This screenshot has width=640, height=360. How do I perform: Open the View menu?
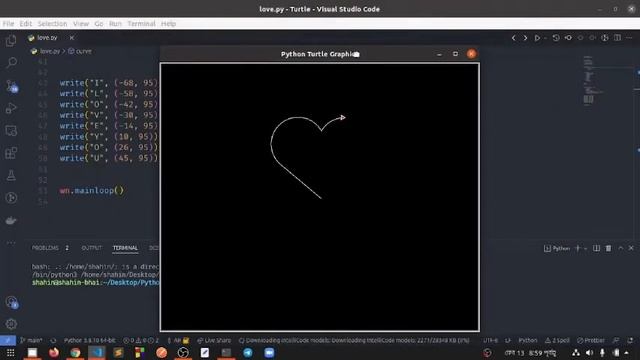pyautogui.click(x=81, y=24)
